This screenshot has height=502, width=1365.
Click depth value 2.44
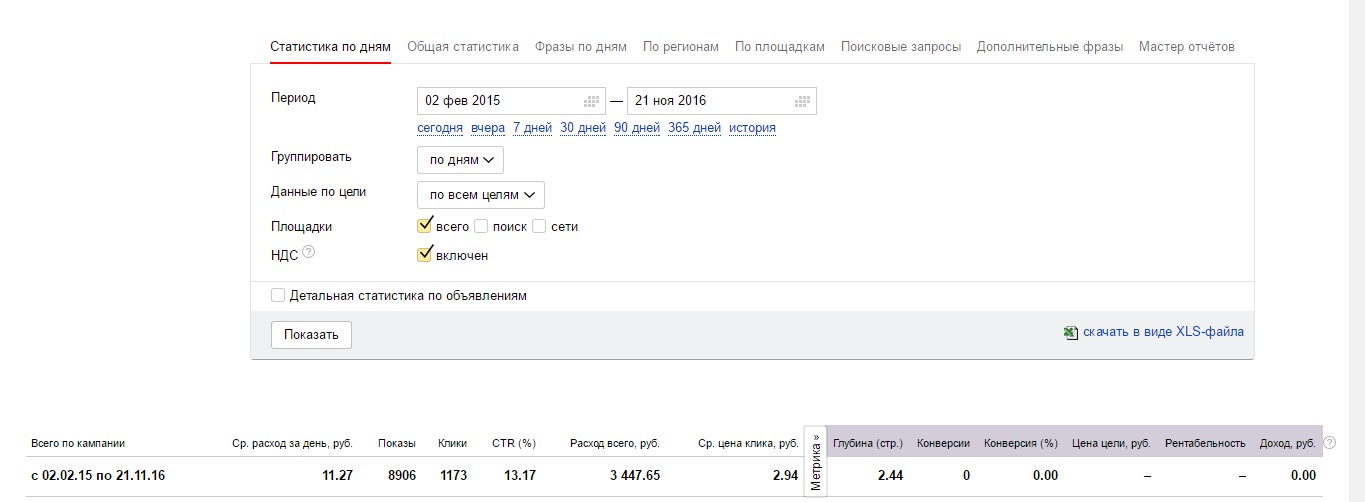point(891,476)
